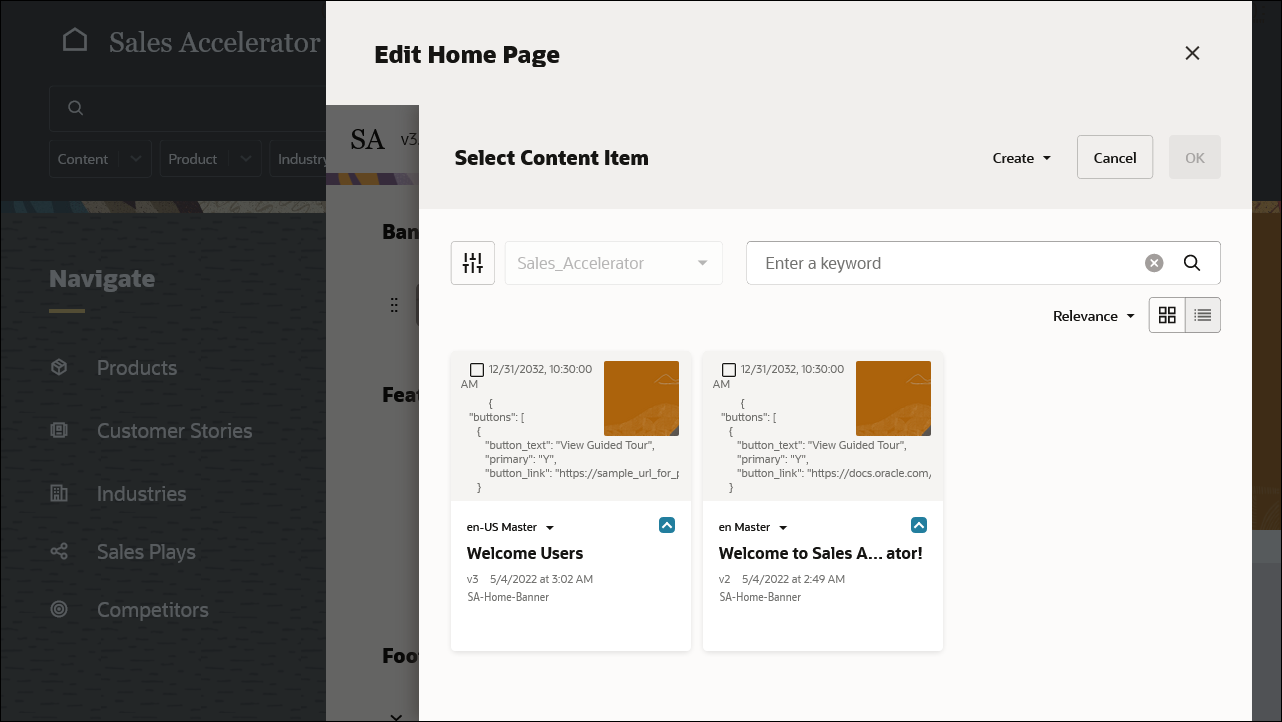The image size is (1282, 722).
Task: Click the Sales Accelerator home icon
Action: 75,39
